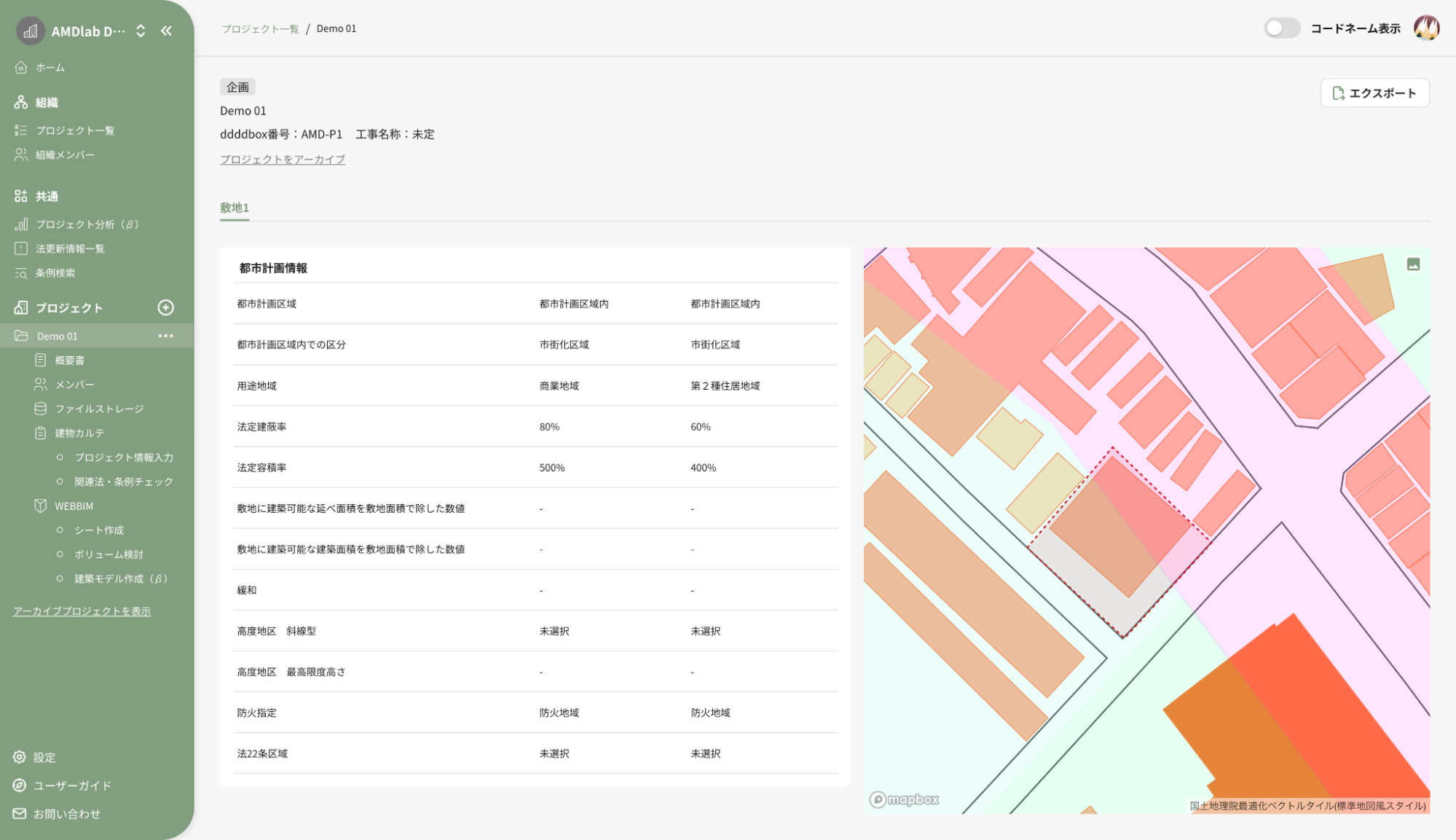Image resolution: width=1456 pixels, height=840 pixels.
Task: Click the お問い合わせ mail icon
Action: coord(20,814)
